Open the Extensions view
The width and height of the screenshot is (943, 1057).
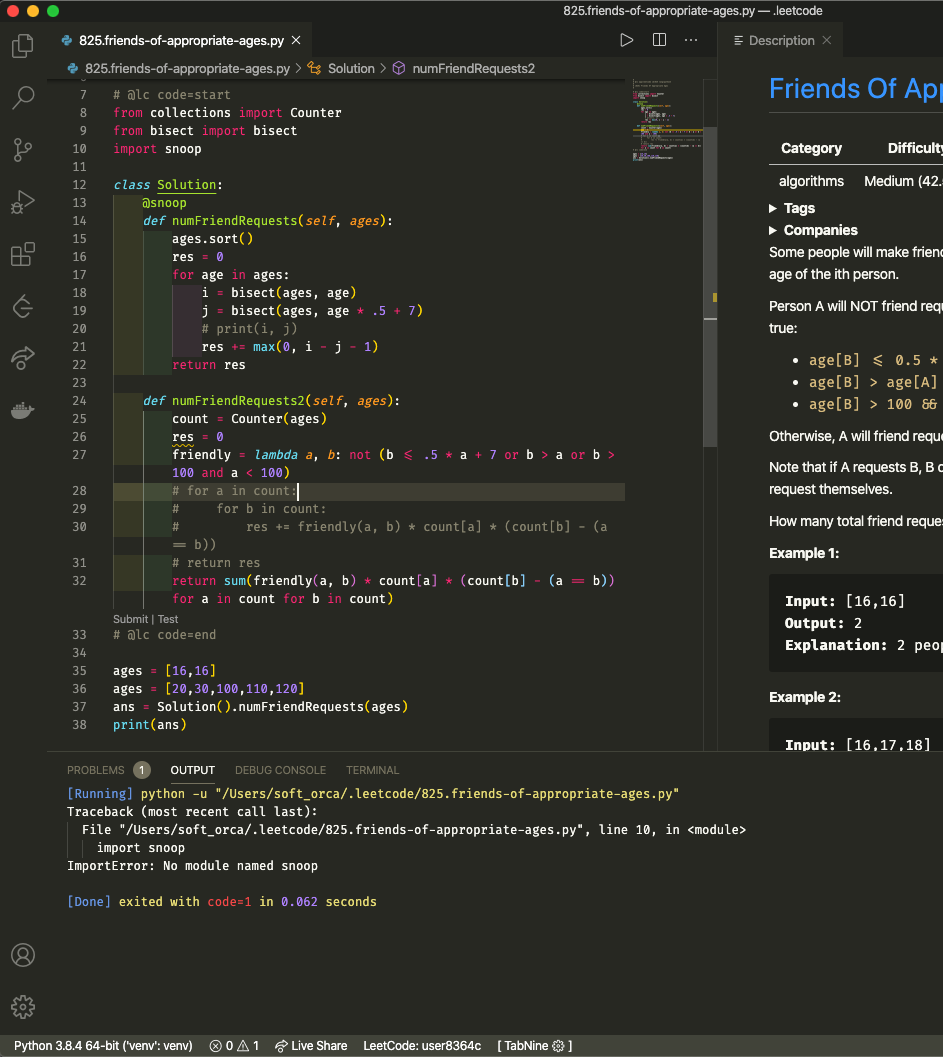(x=22, y=255)
